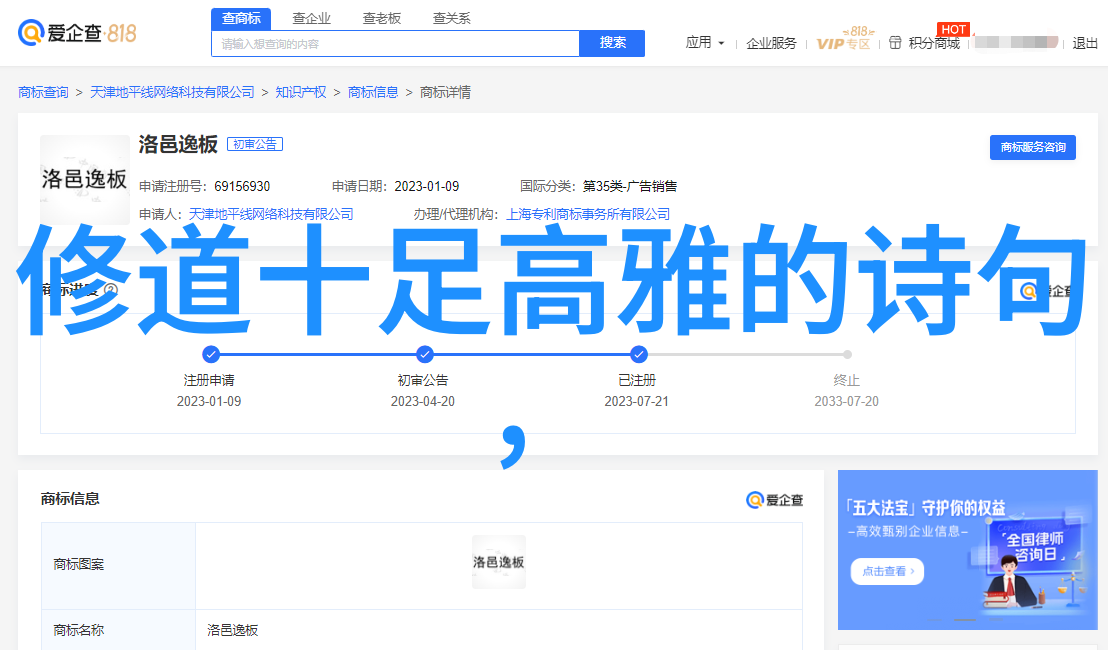Open 天津地平线网络科技有限公司 in the breadcrumb
1108x650 pixels.
click(172, 93)
